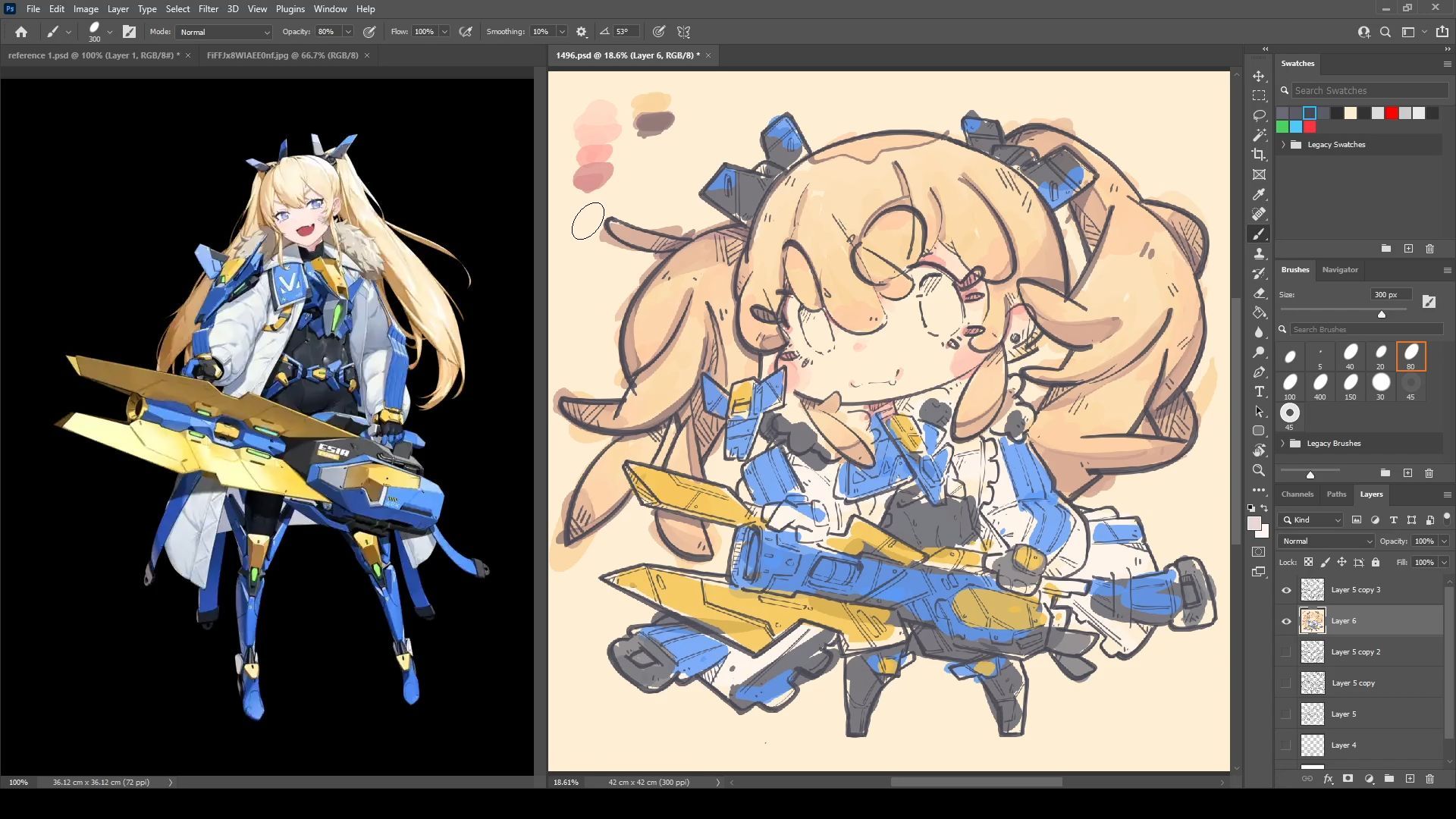The image size is (1456, 819).
Task: Switch to Navigator tab
Action: coord(1340,270)
